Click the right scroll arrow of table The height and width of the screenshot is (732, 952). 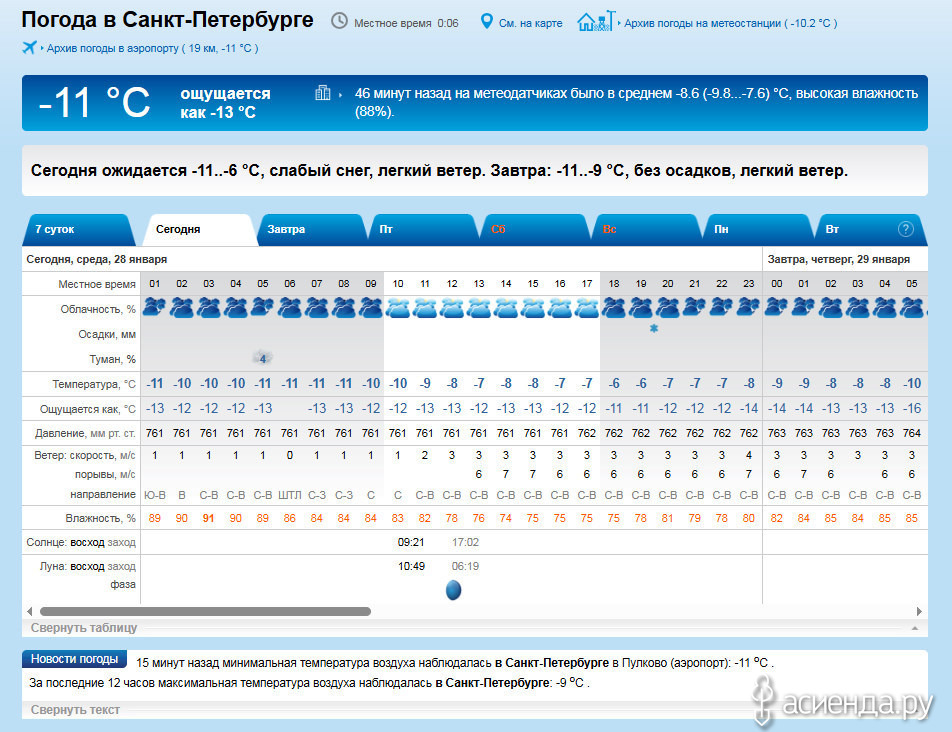pos(919,611)
